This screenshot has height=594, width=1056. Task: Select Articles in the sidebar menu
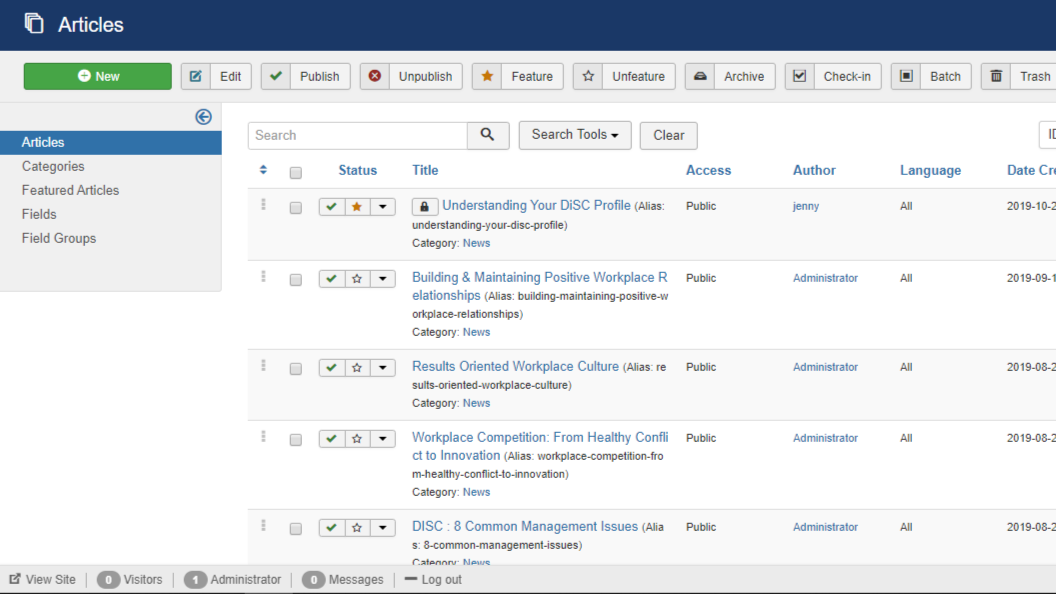[x=110, y=143]
